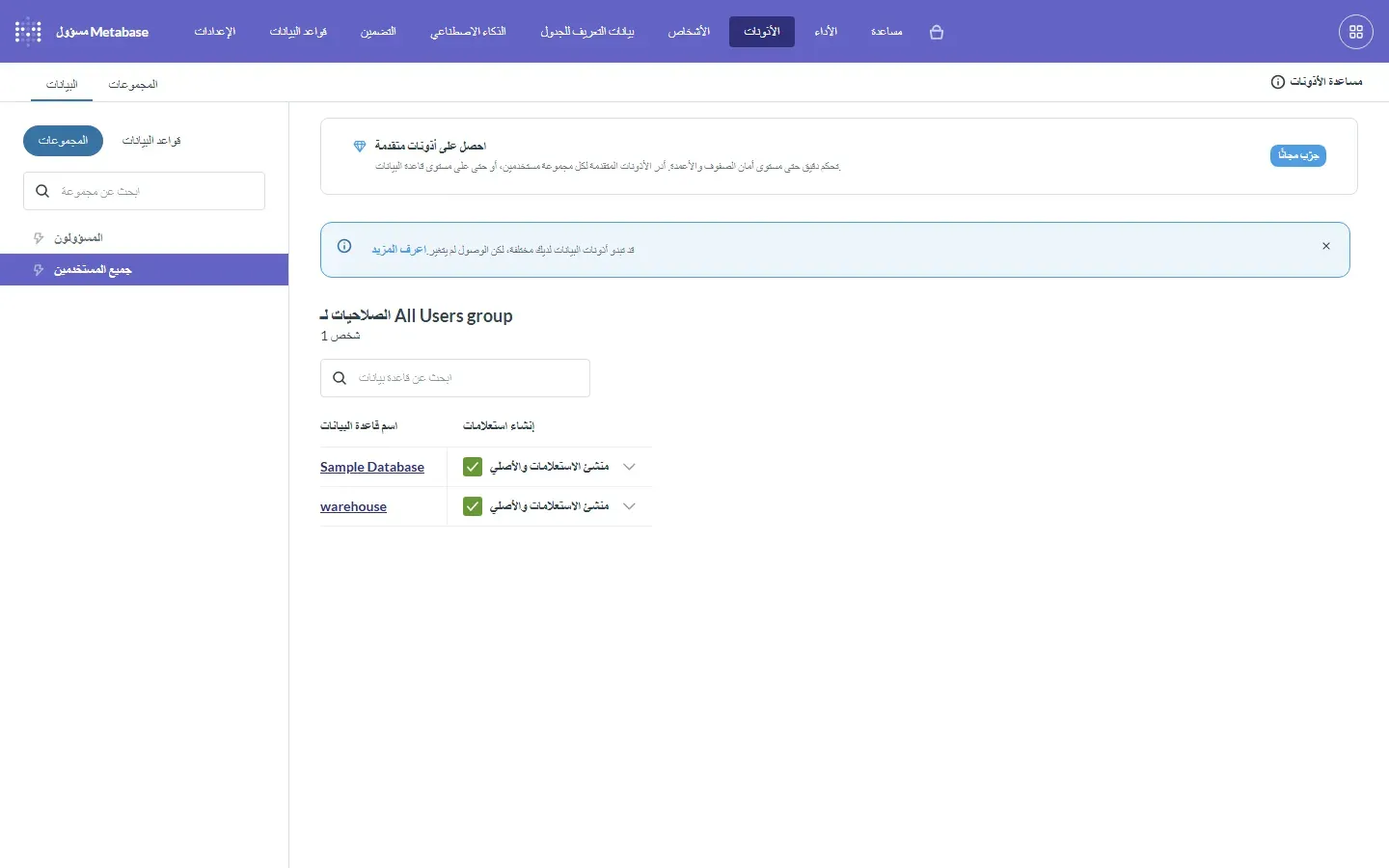
Task: Focus the ابحث عن مجموعة search field
Action: pos(144,191)
